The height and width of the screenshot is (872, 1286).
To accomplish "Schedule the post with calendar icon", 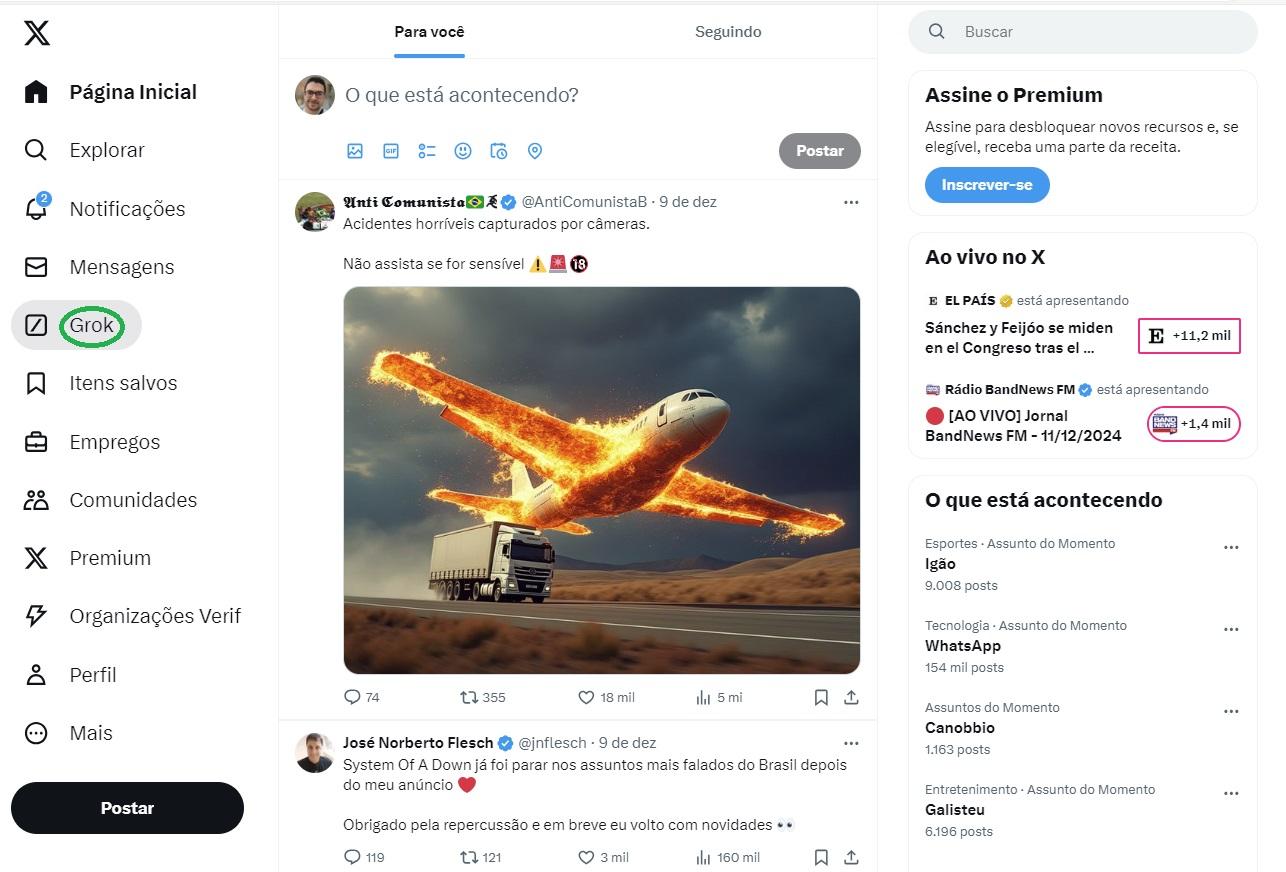I will pyautogui.click(x=499, y=151).
